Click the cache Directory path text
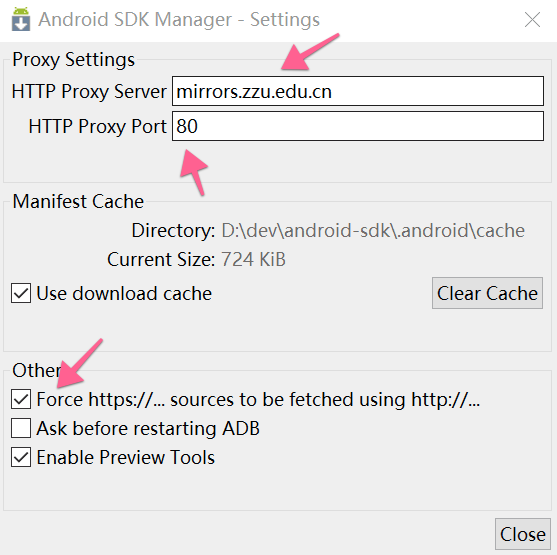 point(373,231)
